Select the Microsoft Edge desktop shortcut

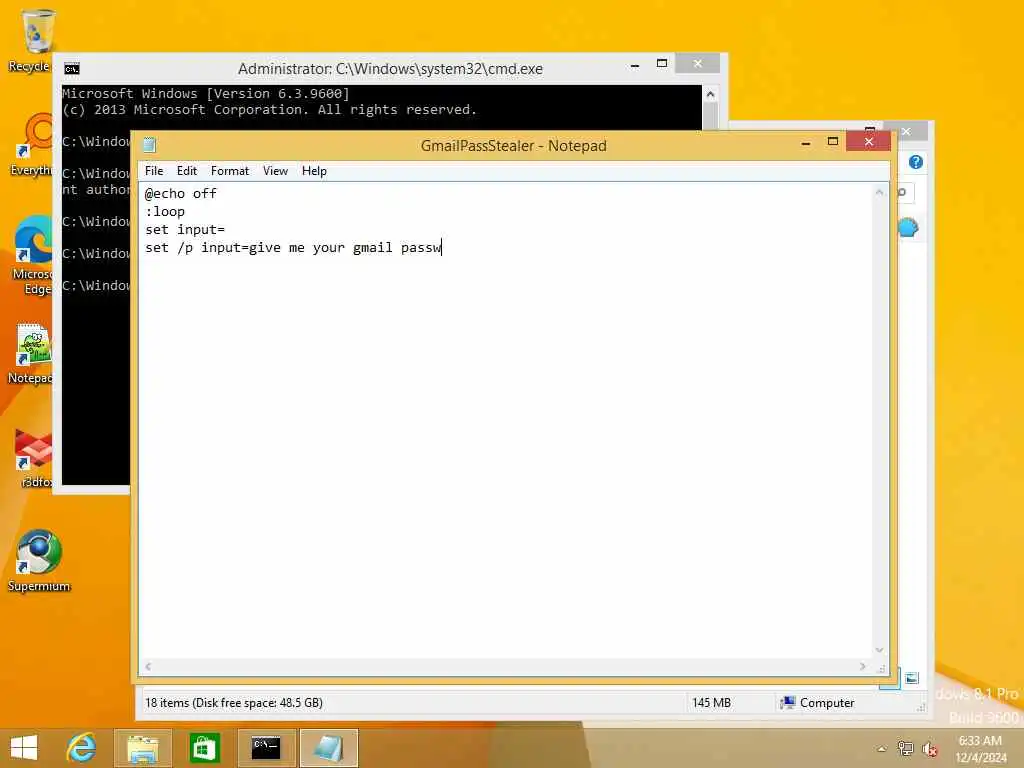[x=33, y=255]
